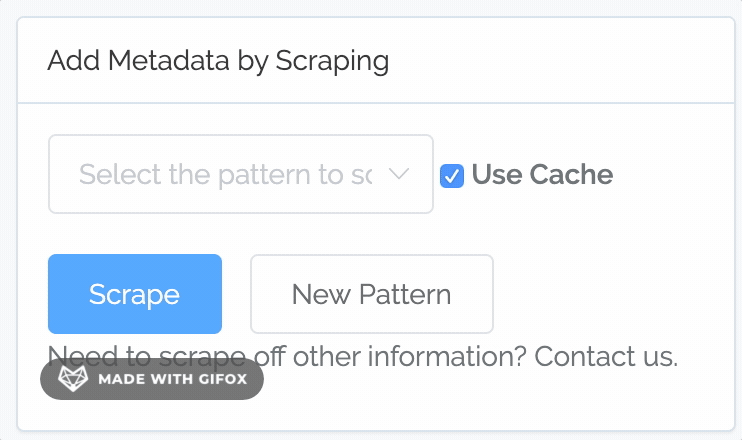Click the Gifox fox logo icon
The height and width of the screenshot is (440, 742).
pos(73,378)
